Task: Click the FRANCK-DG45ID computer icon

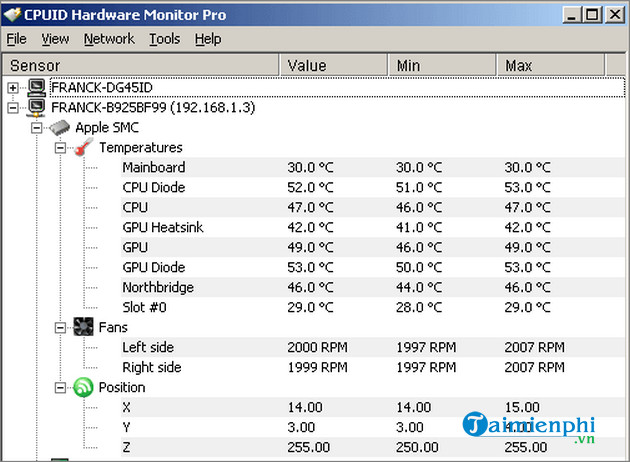Action: coord(37,87)
